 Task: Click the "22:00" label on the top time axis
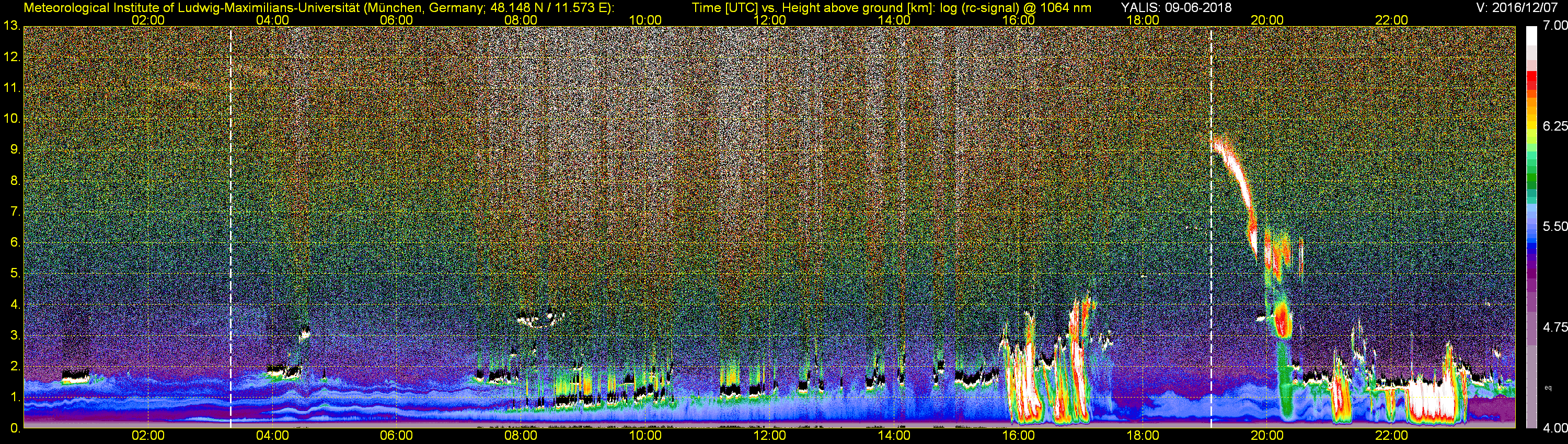point(1391,20)
